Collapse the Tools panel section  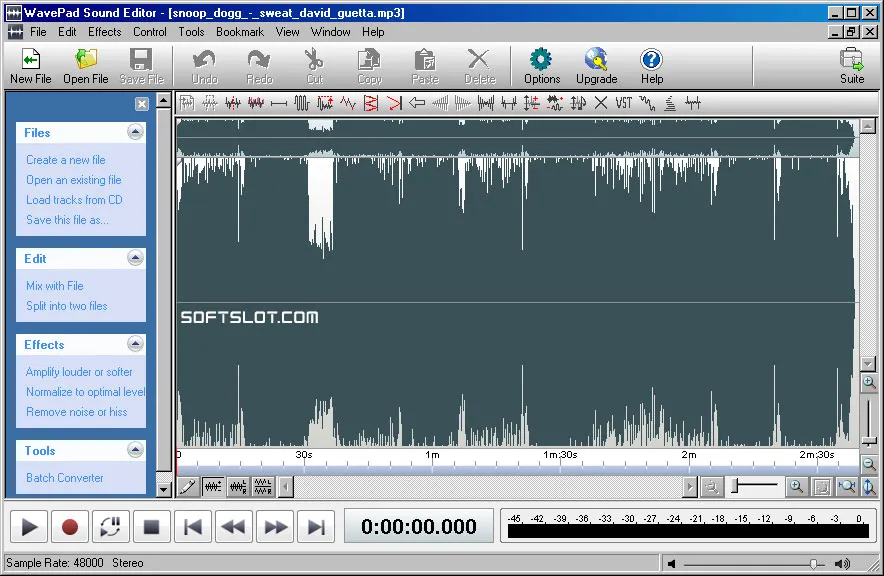tap(135, 450)
